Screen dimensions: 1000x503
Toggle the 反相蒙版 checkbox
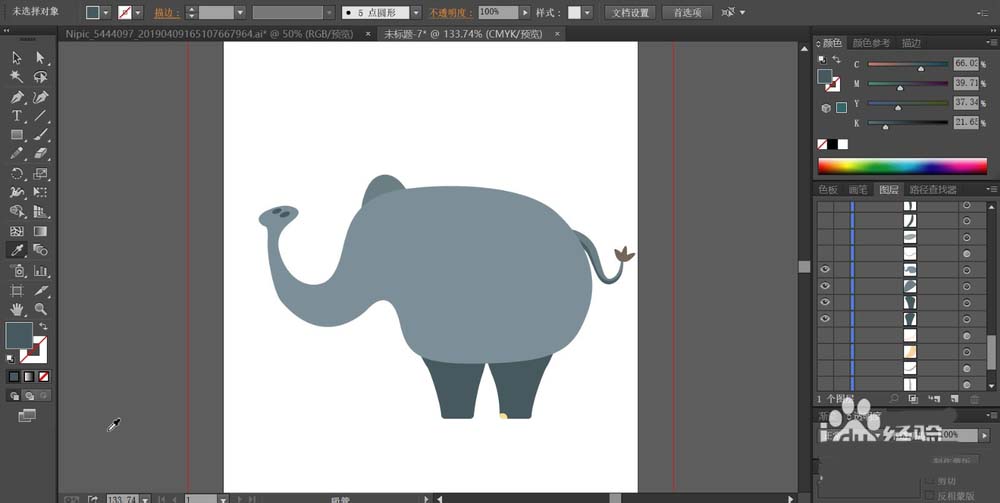point(929,495)
